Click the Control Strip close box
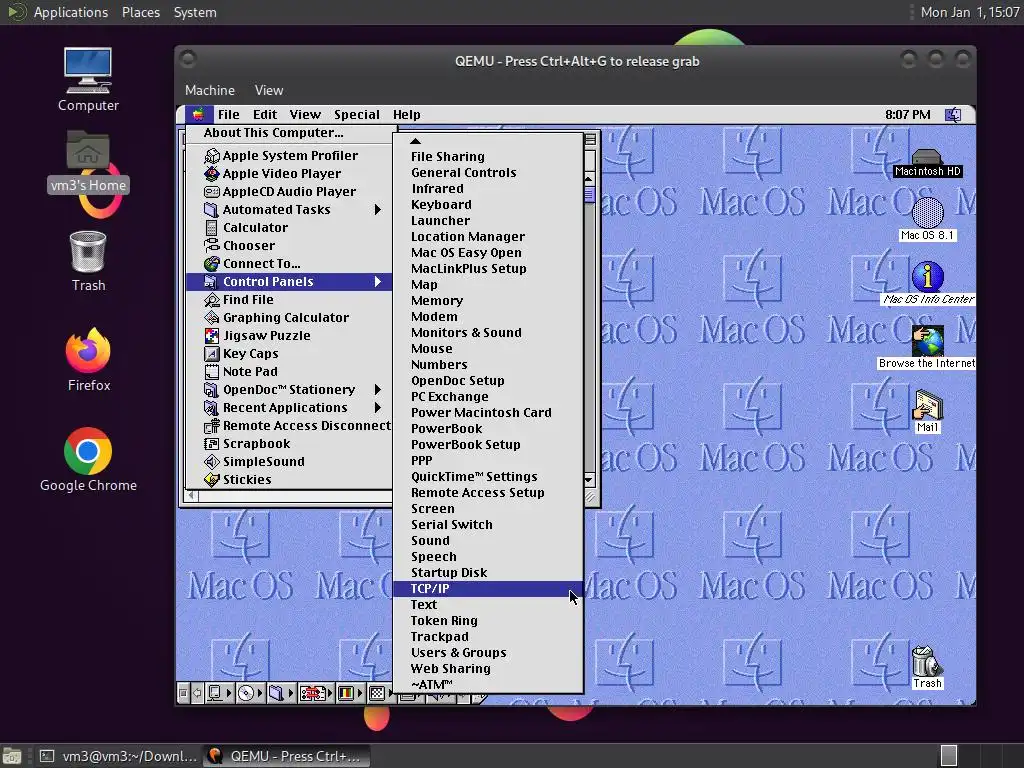Viewport: 1024px width, 768px height. tap(183, 693)
